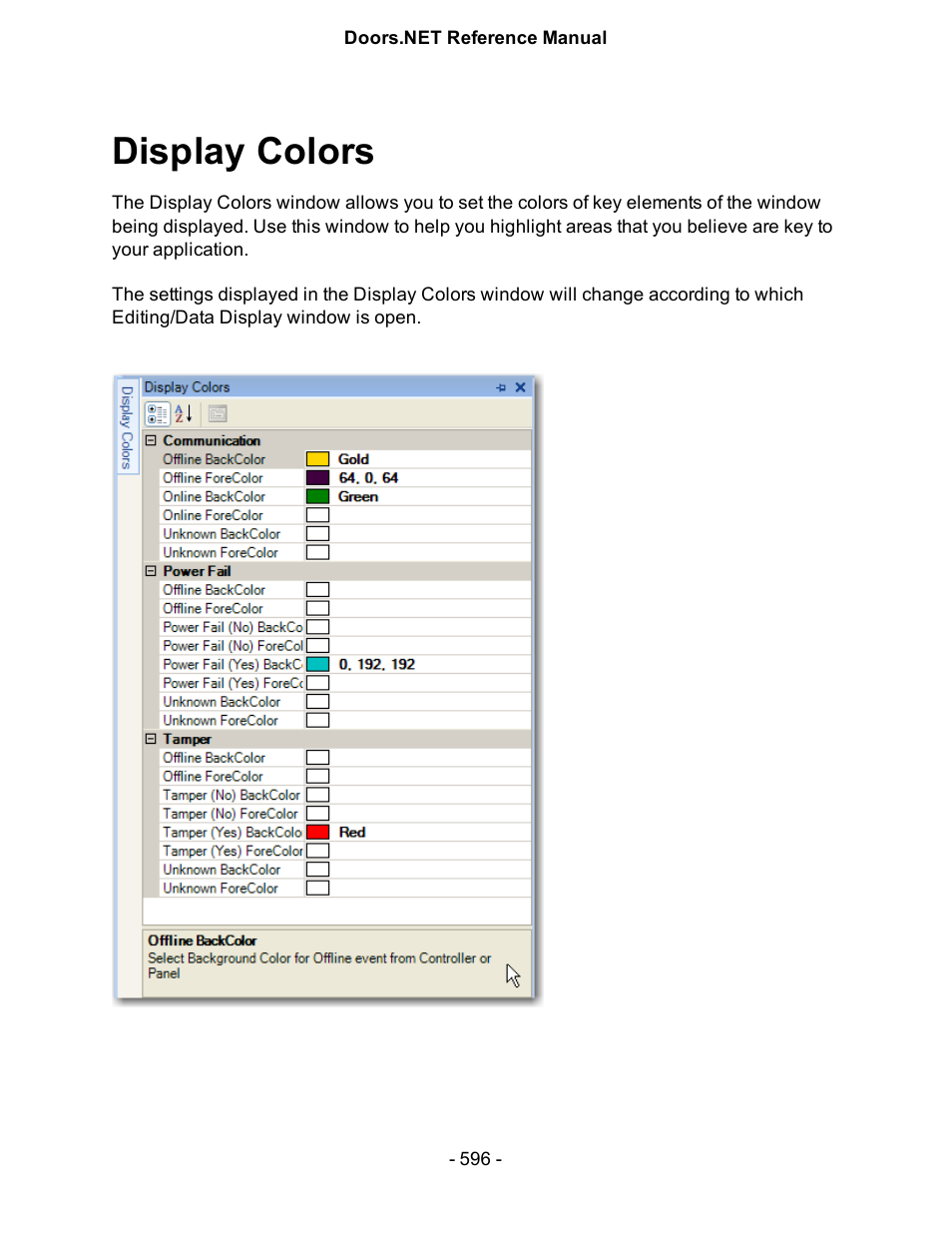
Task: Select Tamper (Yes) ForeColor property
Action: tap(231, 851)
